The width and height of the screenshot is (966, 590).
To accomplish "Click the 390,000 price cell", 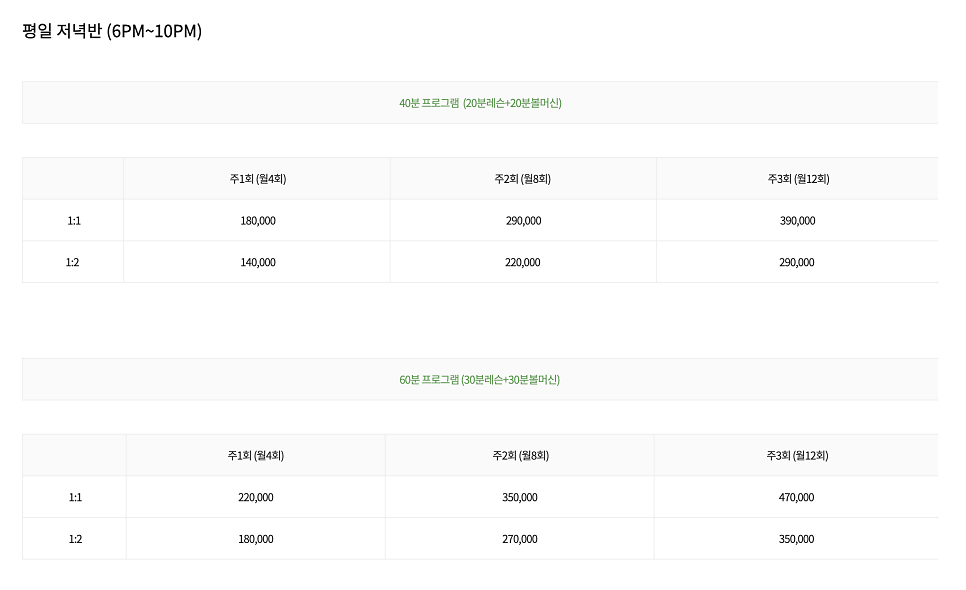I will [797, 221].
